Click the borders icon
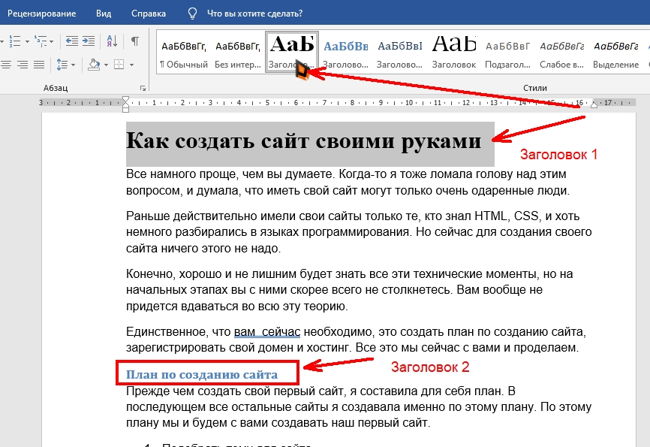 [x=119, y=65]
